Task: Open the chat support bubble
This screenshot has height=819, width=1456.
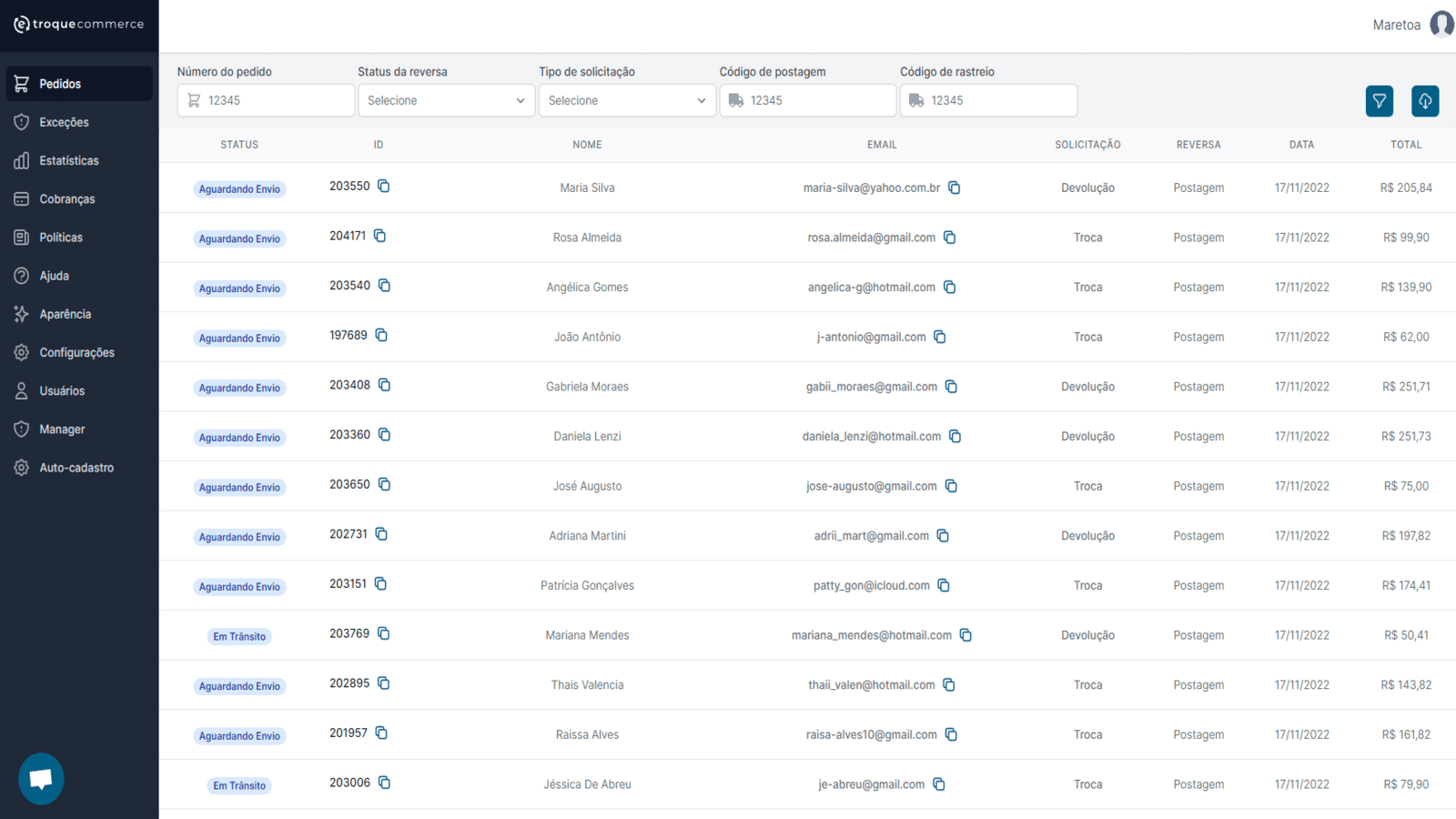Action: click(40, 778)
